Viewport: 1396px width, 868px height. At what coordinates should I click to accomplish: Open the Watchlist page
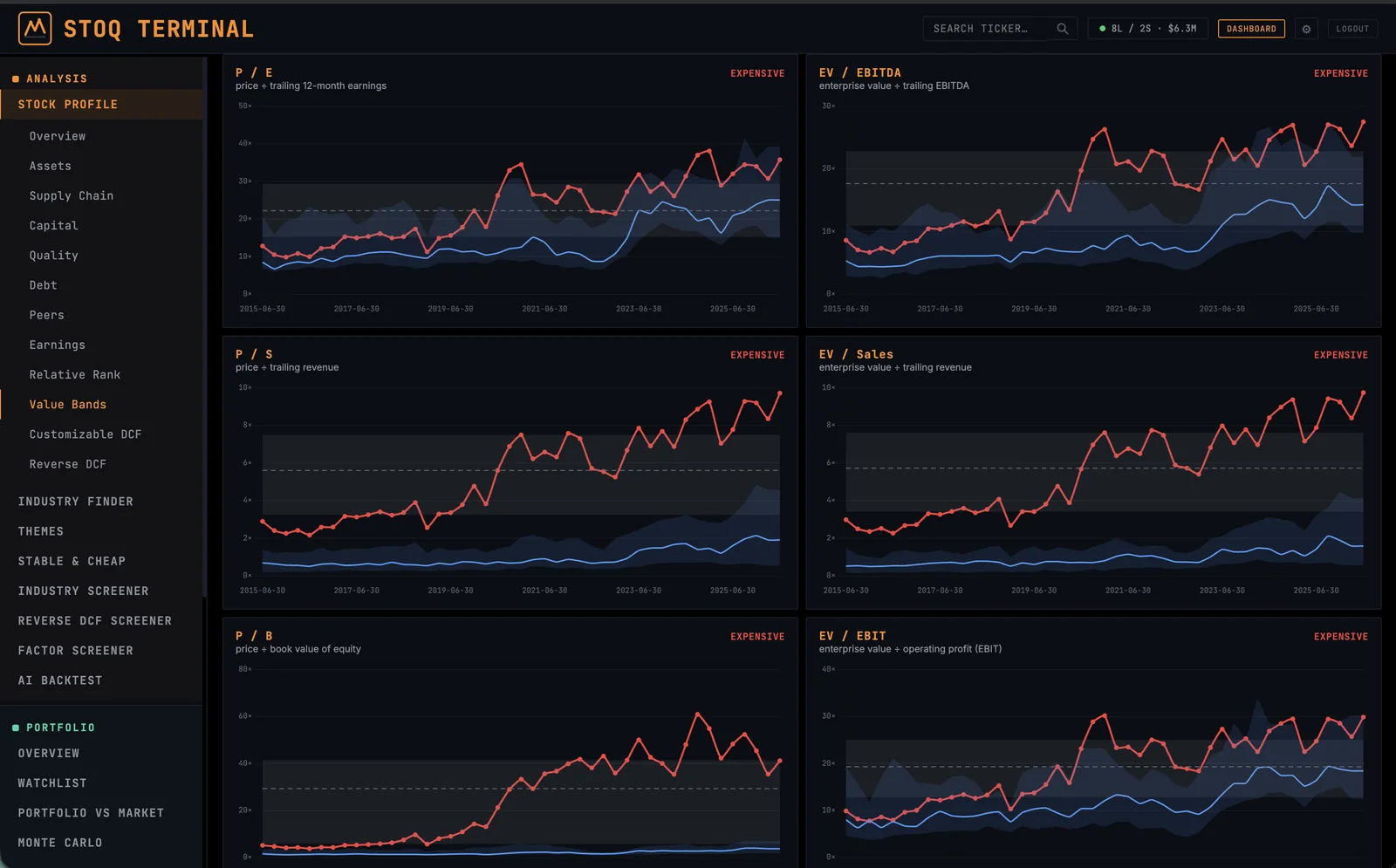pyautogui.click(x=52, y=783)
